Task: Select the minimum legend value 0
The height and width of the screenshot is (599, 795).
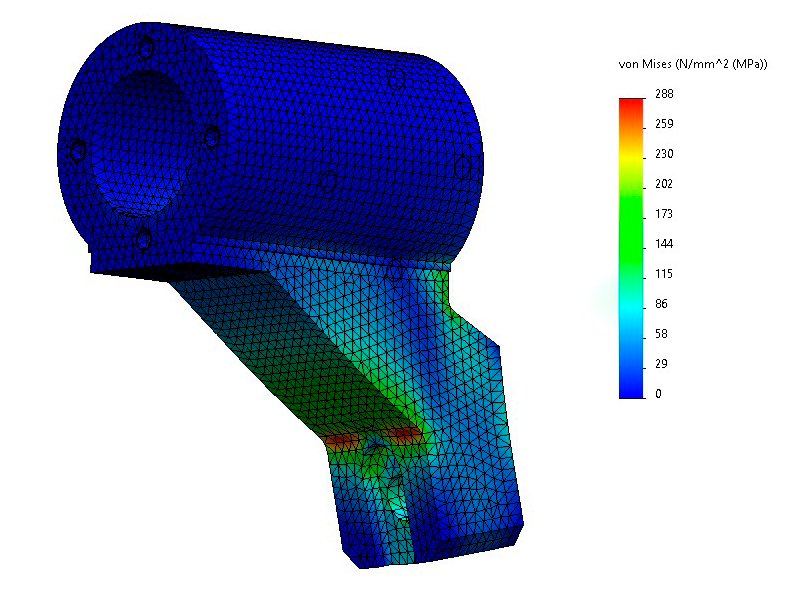Action: 658,394
